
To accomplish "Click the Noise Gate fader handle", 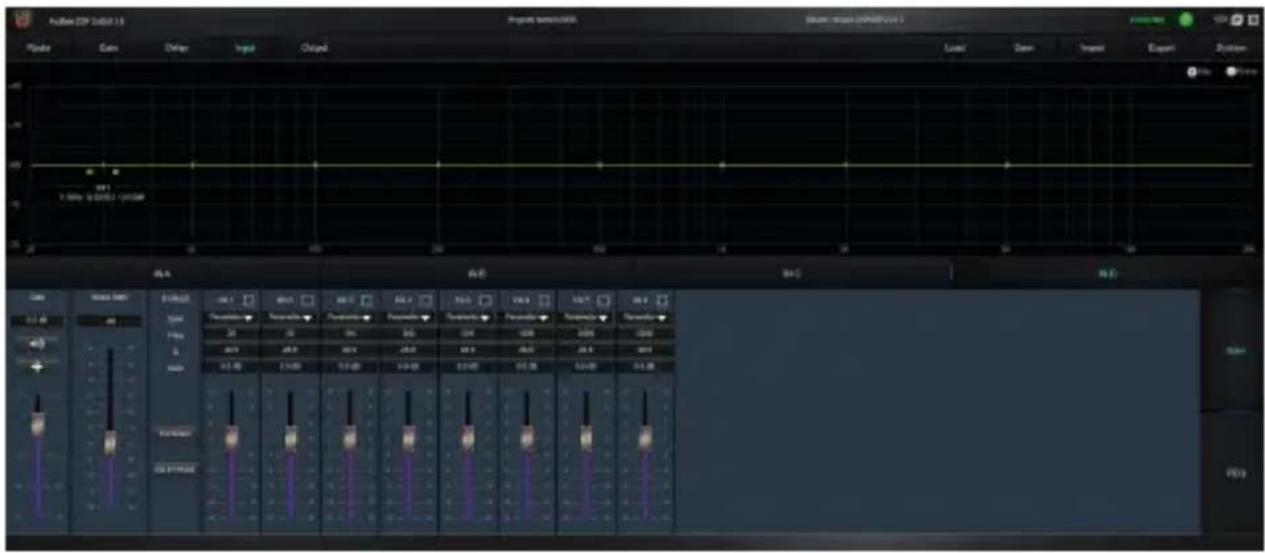I will click(109, 443).
